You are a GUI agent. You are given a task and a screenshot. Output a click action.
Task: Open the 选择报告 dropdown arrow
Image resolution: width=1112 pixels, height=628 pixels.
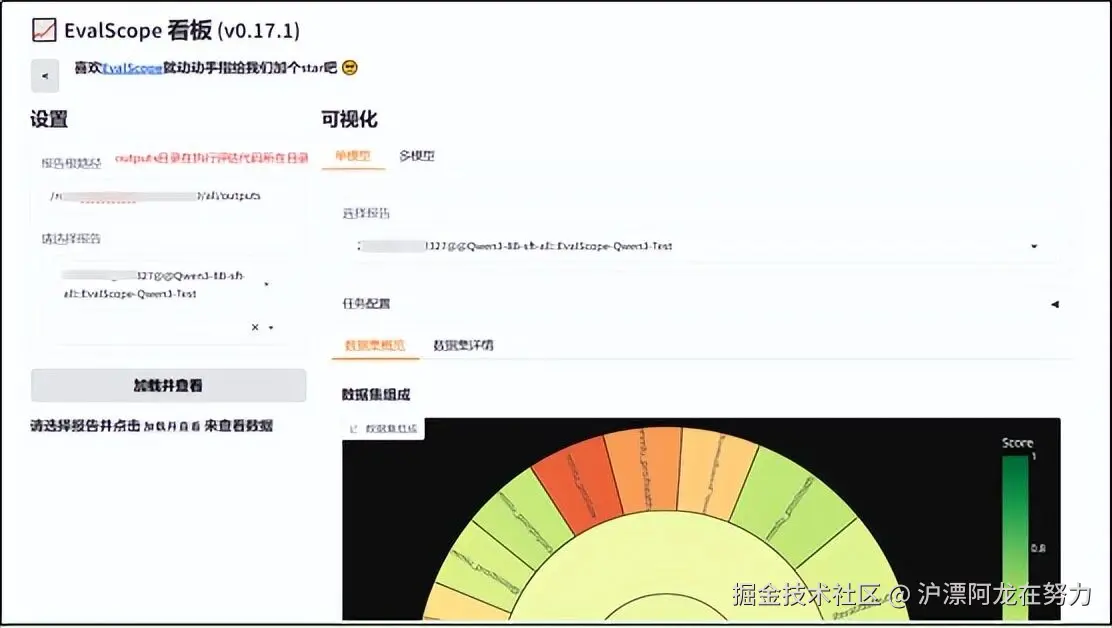click(x=1034, y=246)
